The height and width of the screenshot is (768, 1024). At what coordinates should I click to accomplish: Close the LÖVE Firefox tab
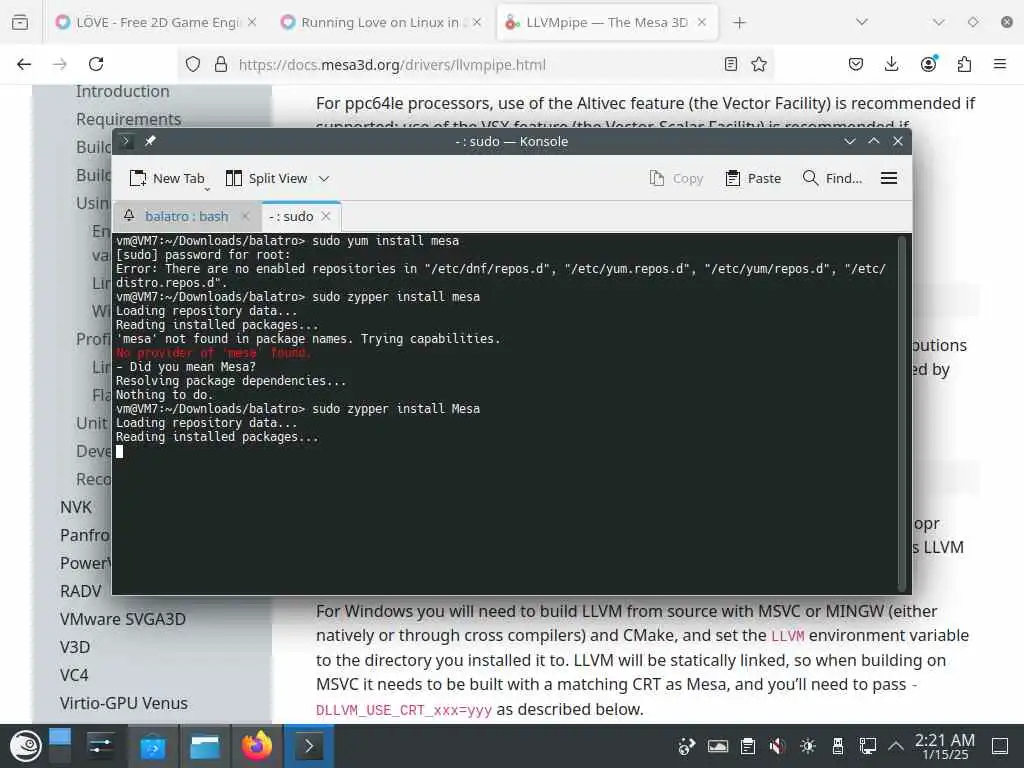(252, 22)
